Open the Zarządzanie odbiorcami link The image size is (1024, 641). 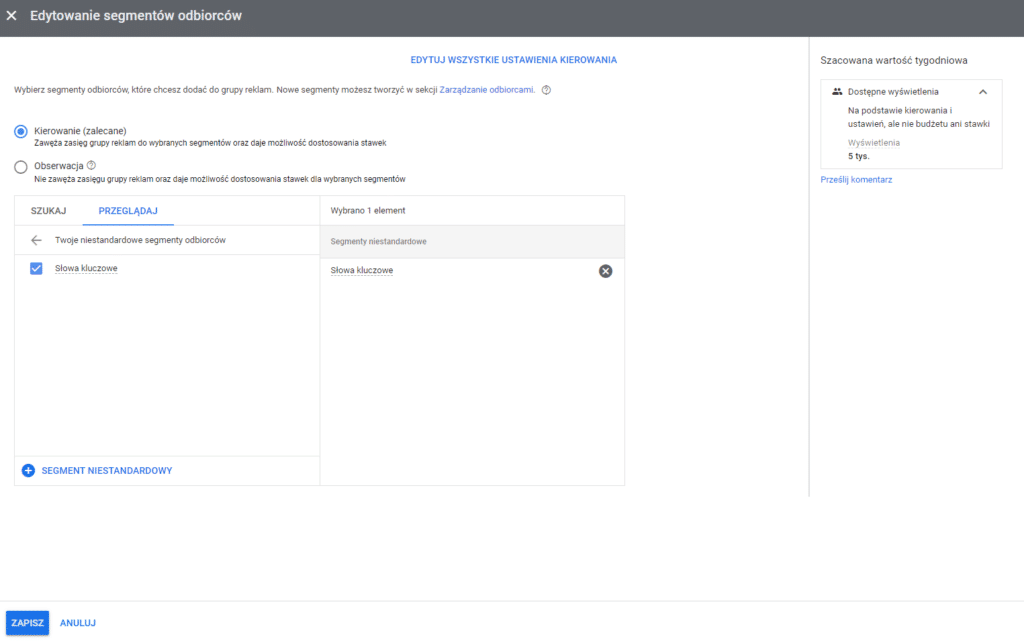(x=487, y=90)
